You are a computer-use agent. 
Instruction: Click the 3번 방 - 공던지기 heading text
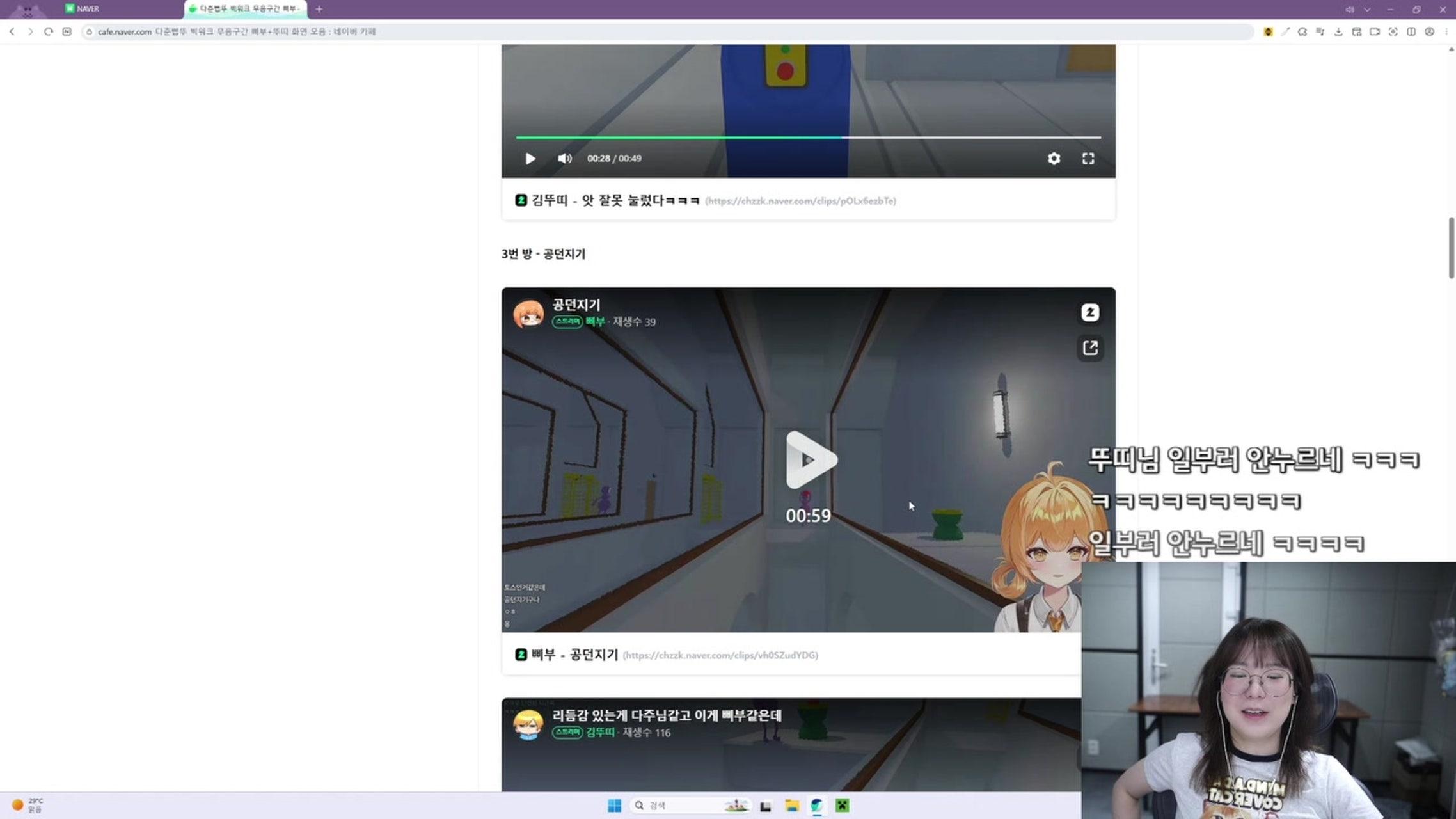pyautogui.click(x=543, y=254)
